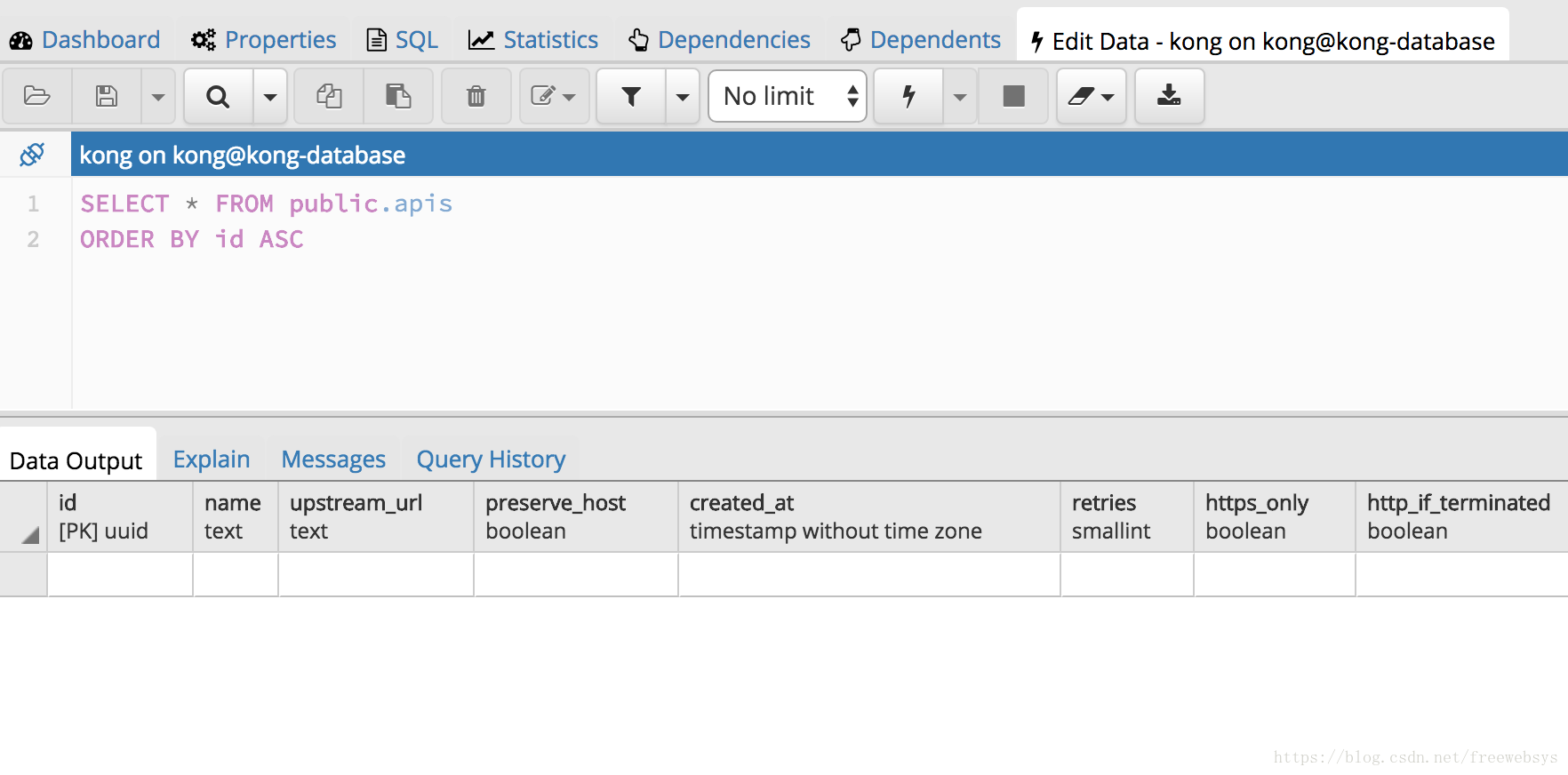Click the Copy rows icon
Image resolution: width=1568 pixels, height=775 pixels.
click(329, 96)
